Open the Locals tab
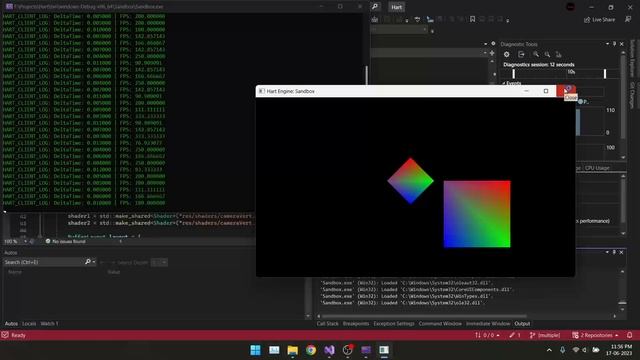Image resolution: width=640 pixels, height=360 pixels. (29, 324)
